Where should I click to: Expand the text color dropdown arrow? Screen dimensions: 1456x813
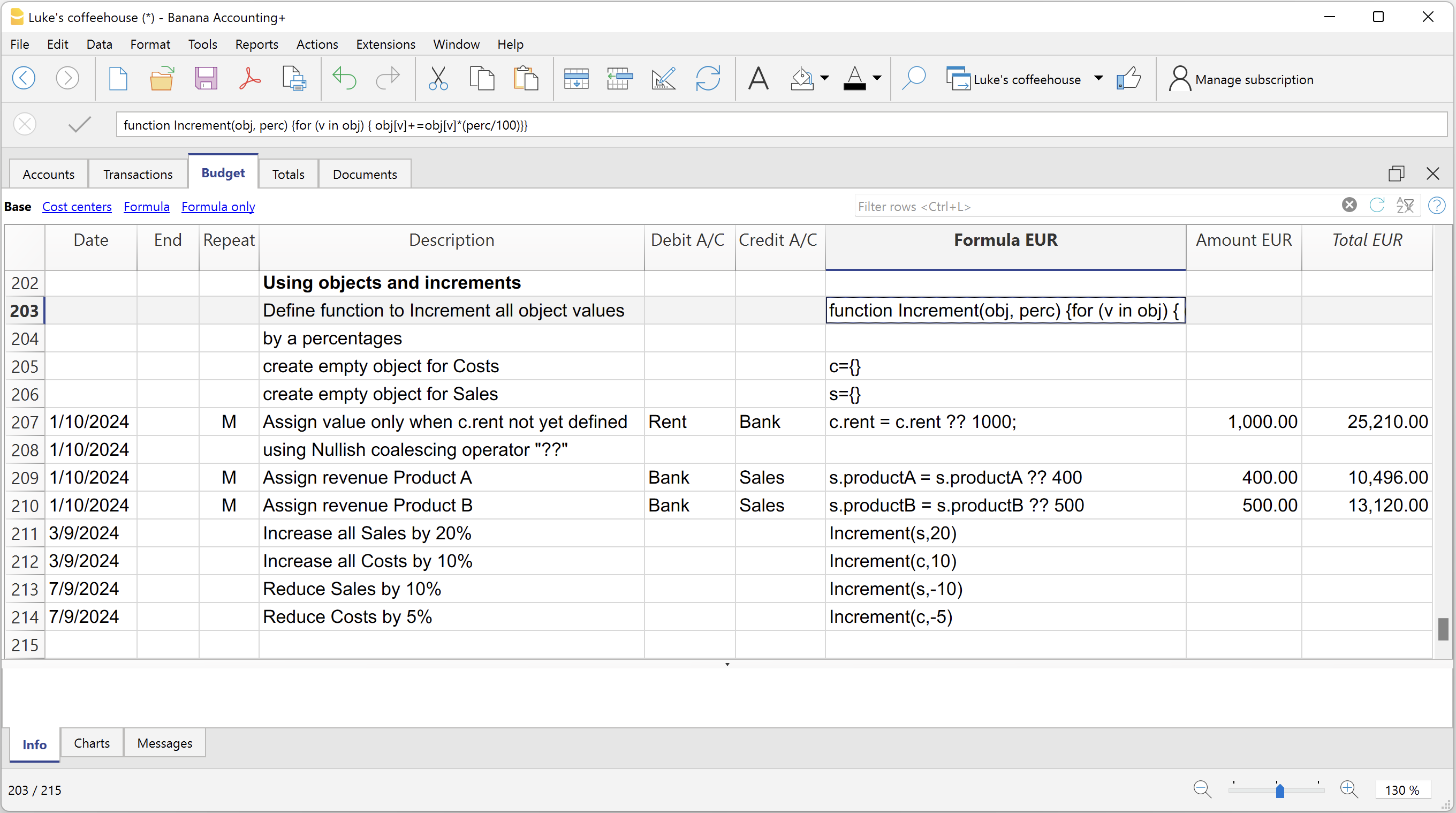pos(877,79)
